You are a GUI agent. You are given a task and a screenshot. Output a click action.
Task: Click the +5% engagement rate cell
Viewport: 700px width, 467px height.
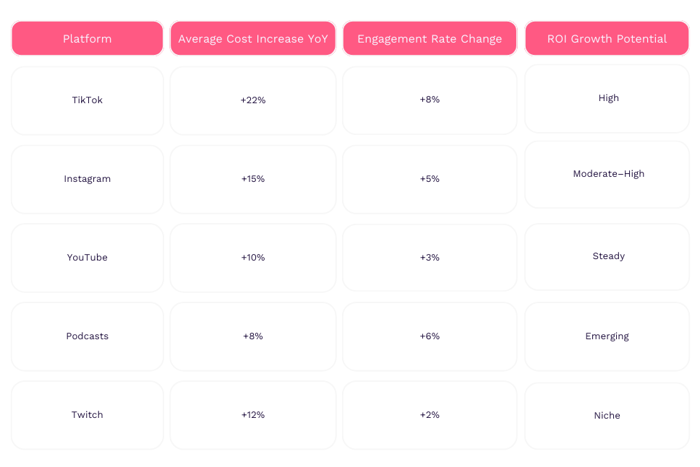click(x=430, y=179)
